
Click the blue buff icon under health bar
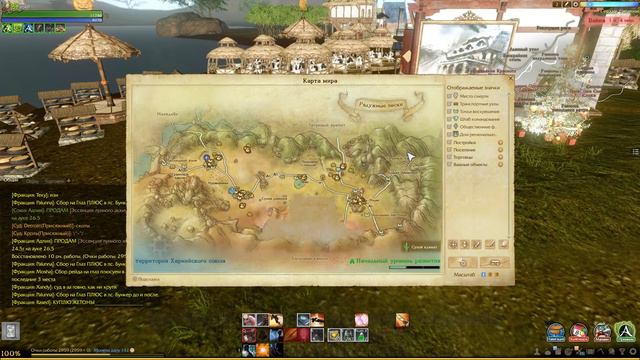[28, 28]
